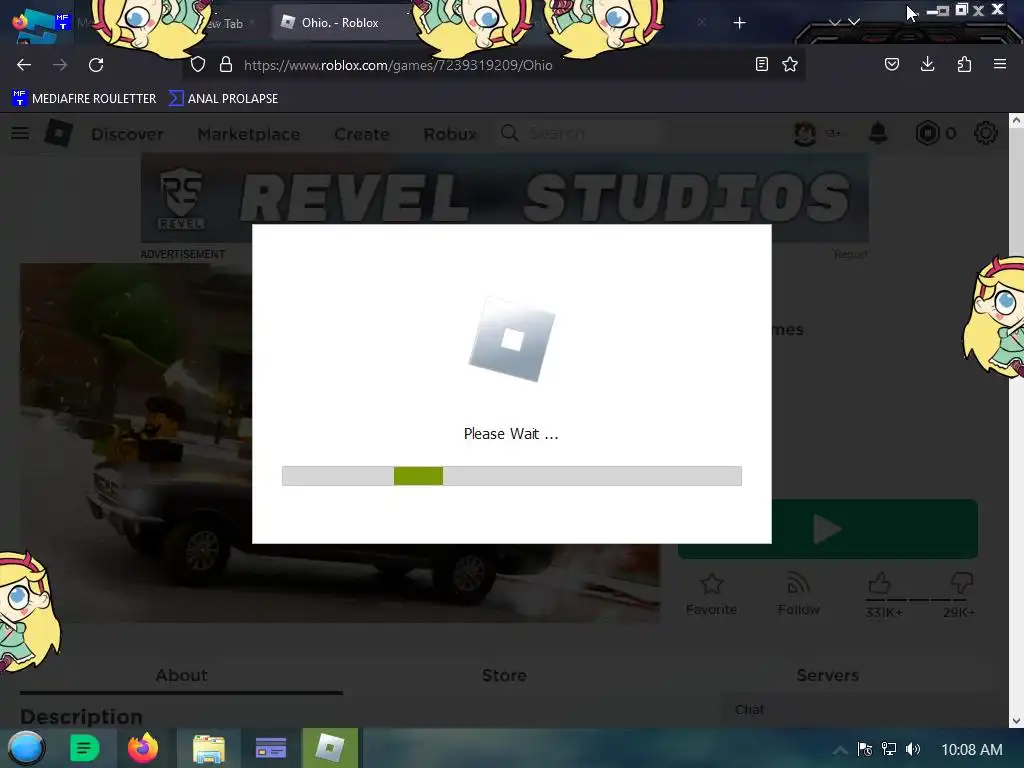Screen dimensions: 1024x768
Task: Open Firefox application menu
Action: (1000, 64)
